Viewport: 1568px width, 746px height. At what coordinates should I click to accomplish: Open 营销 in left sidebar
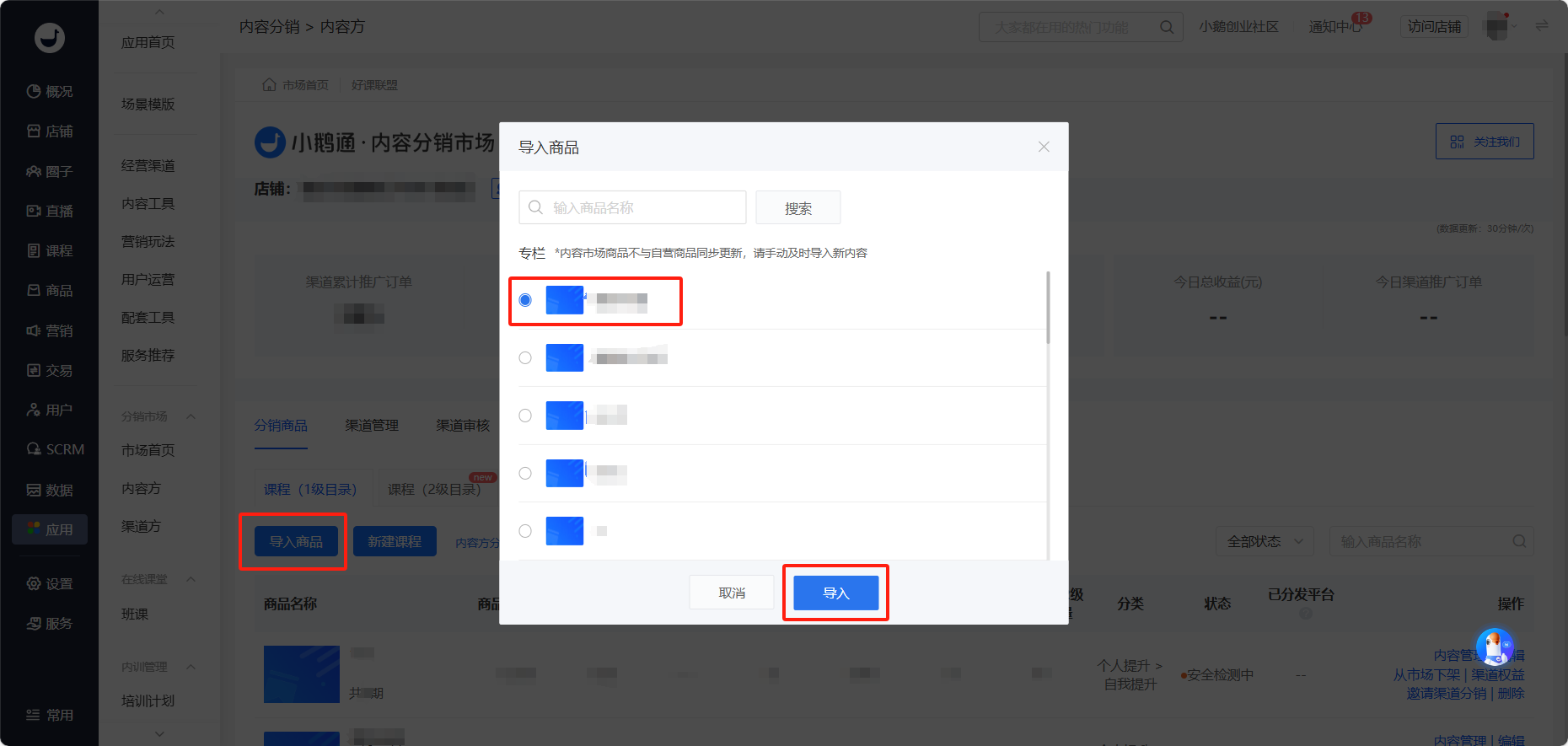point(50,330)
